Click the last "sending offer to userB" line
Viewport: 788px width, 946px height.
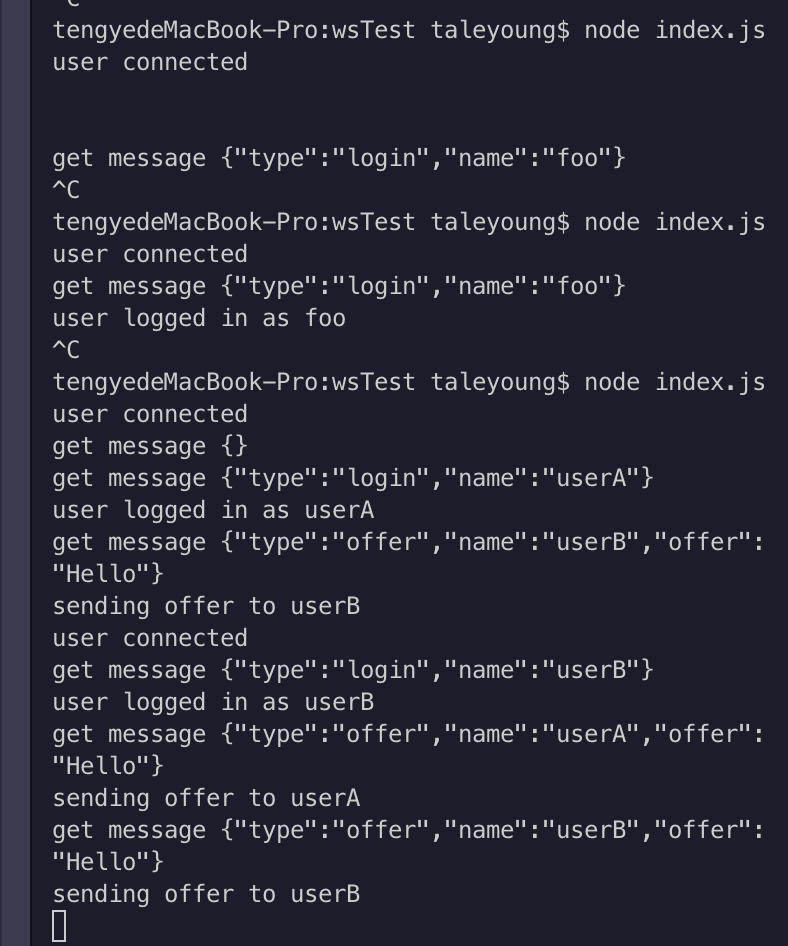coord(206,894)
